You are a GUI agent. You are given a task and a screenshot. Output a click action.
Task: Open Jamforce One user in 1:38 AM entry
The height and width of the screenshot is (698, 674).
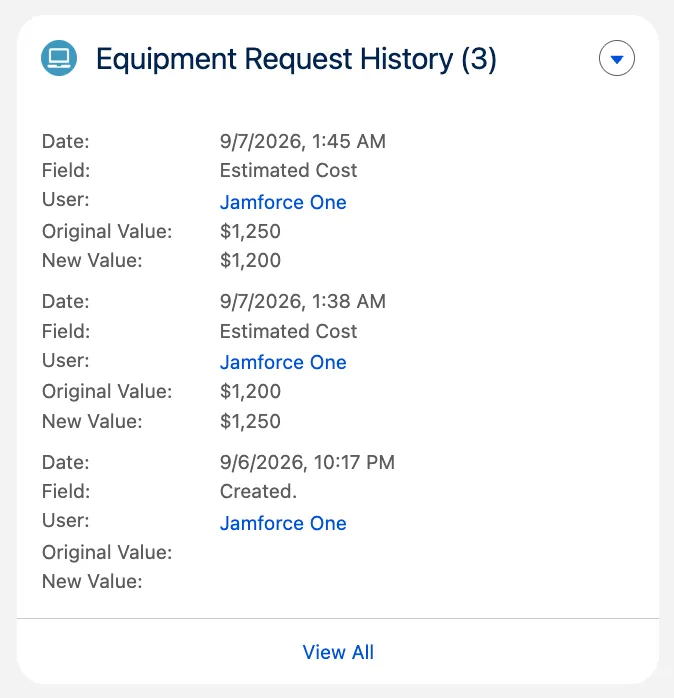[283, 362]
